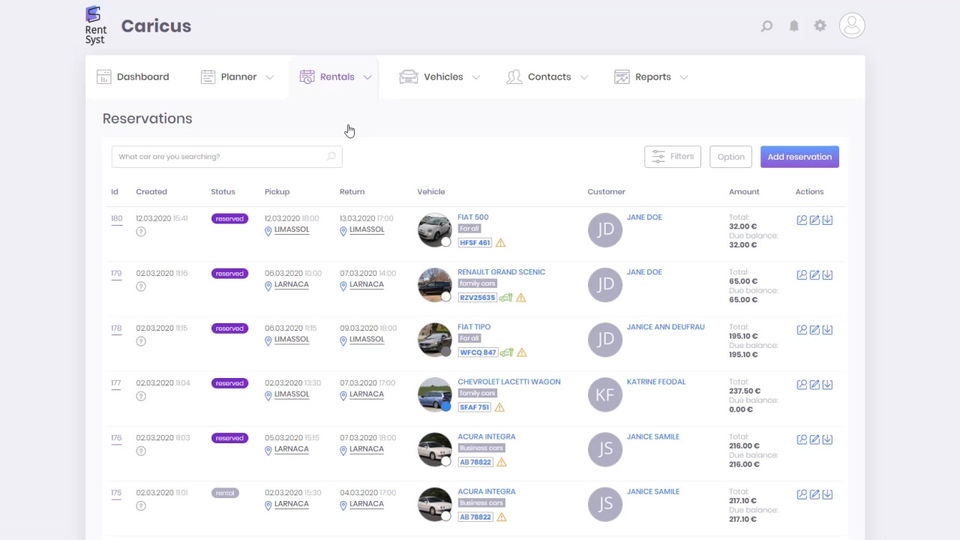The width and height of the screenshot is (960, 540).
Task: Click 'reserved' status badge on row 179
Action: click(230, 274)
